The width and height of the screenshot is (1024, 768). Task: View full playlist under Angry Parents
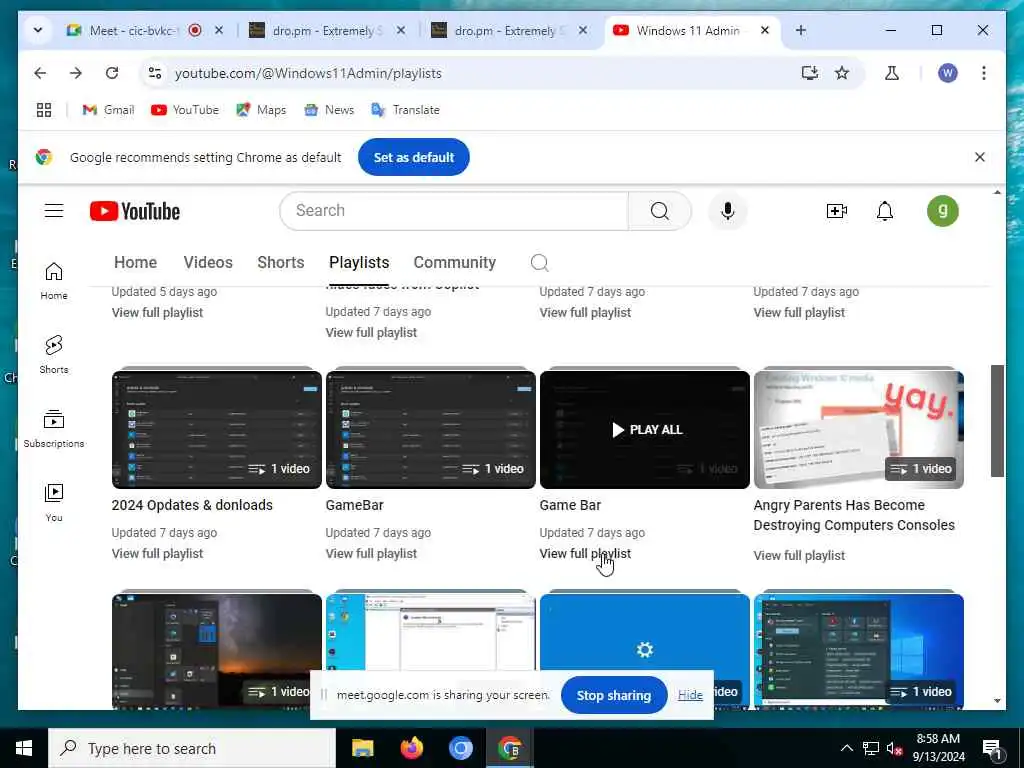[799, 556]
